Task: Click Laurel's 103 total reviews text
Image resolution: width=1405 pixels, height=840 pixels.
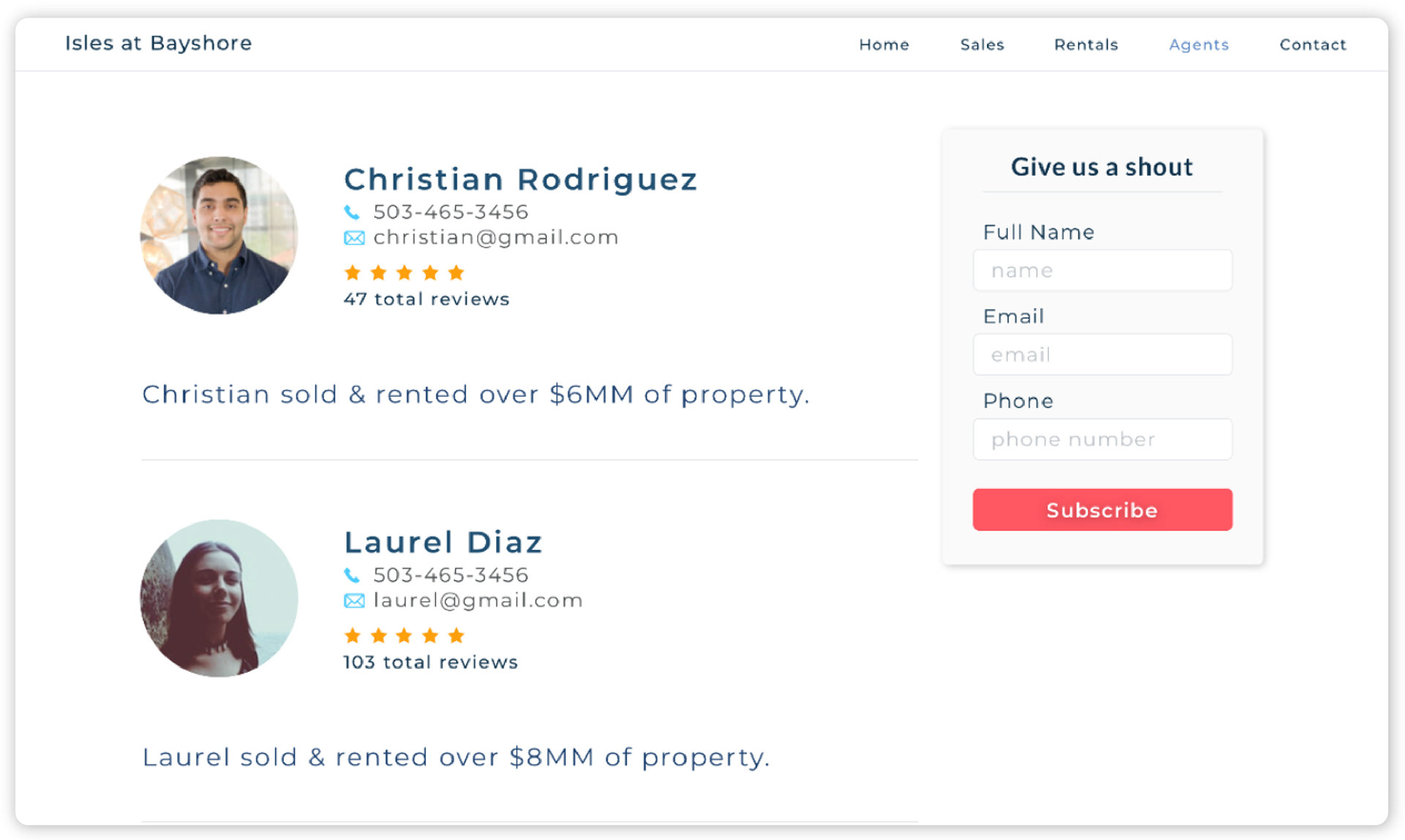Action: tap(430, 662)
